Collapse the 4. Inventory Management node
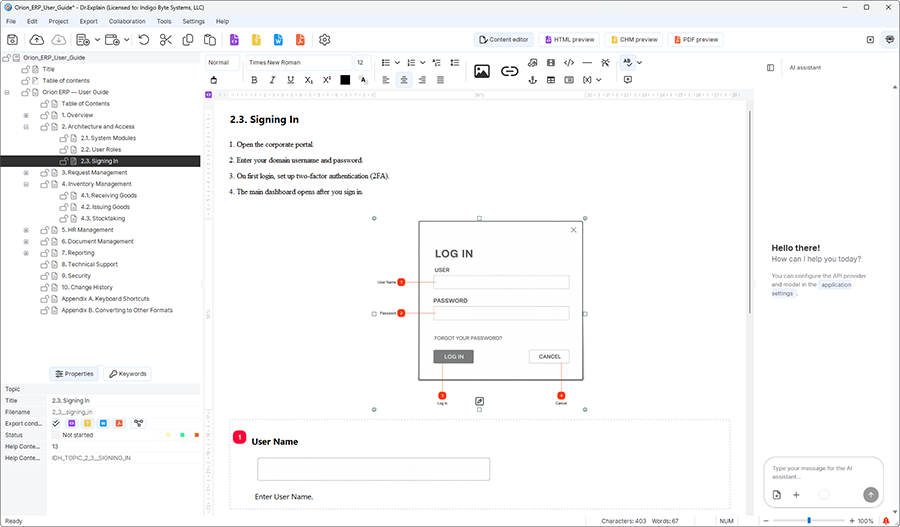Image resolution: width=900 pixels, height=527 pixels. pos(26,184)
